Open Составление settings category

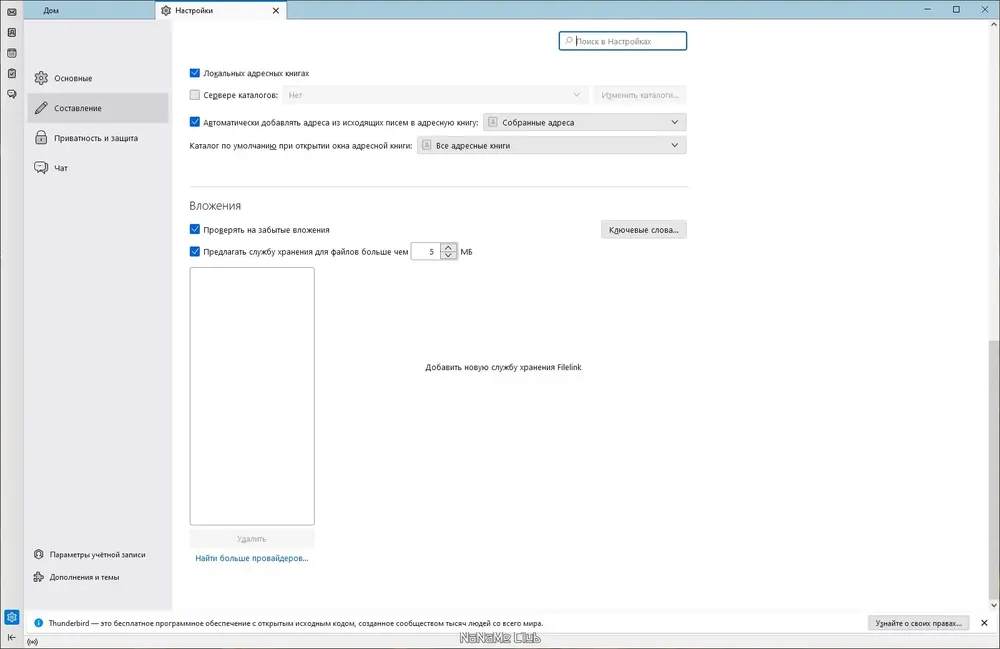(x=98, y=108)
